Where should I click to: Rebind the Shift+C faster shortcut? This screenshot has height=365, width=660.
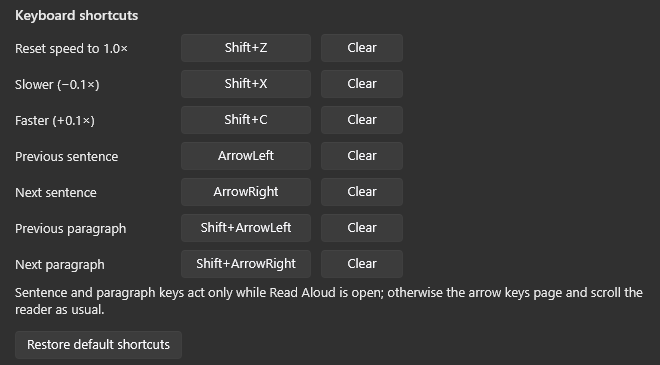246,120
